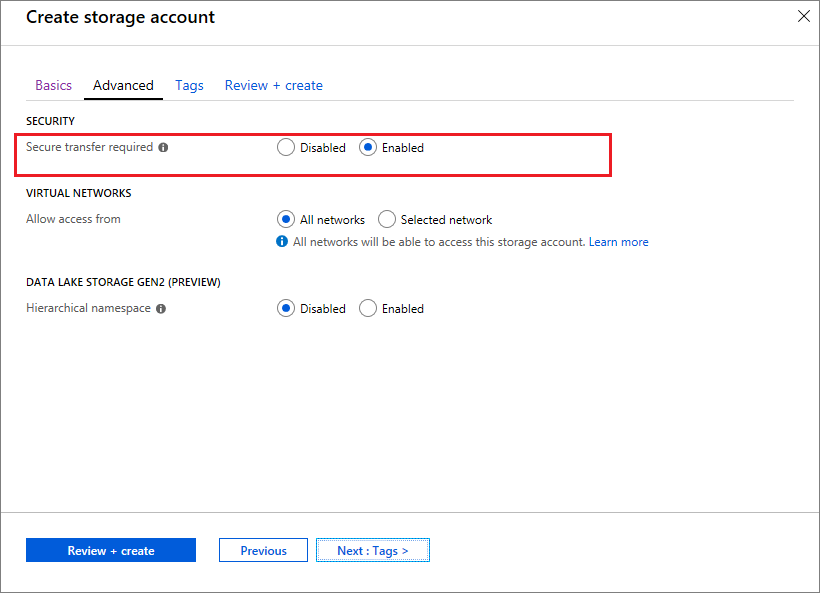This screenshot has height=593, width=820.
Task: Set Secure transfer required to Disabled
Action: pos(286,148)
